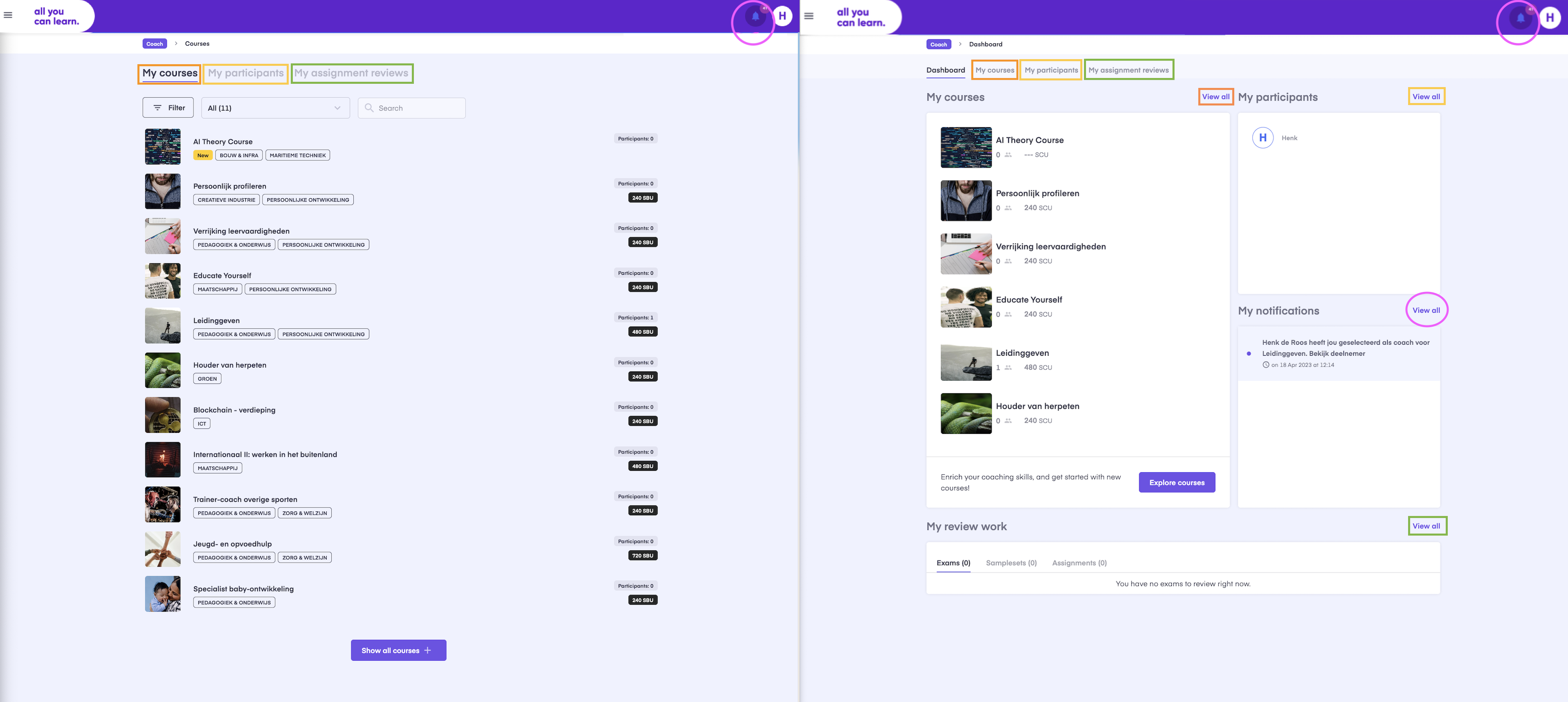The image size is (1568, 702).
Task: Open the Assignments (0) tab
Action: click(1079, 563)
